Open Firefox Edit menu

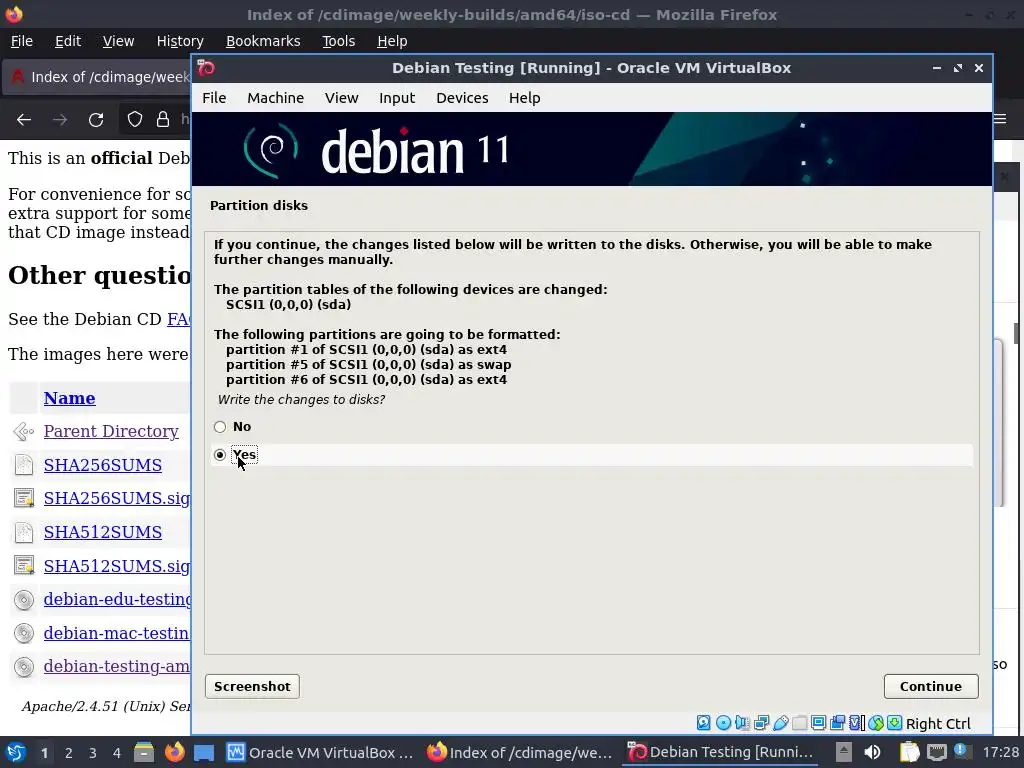click(x=68, y=41)
